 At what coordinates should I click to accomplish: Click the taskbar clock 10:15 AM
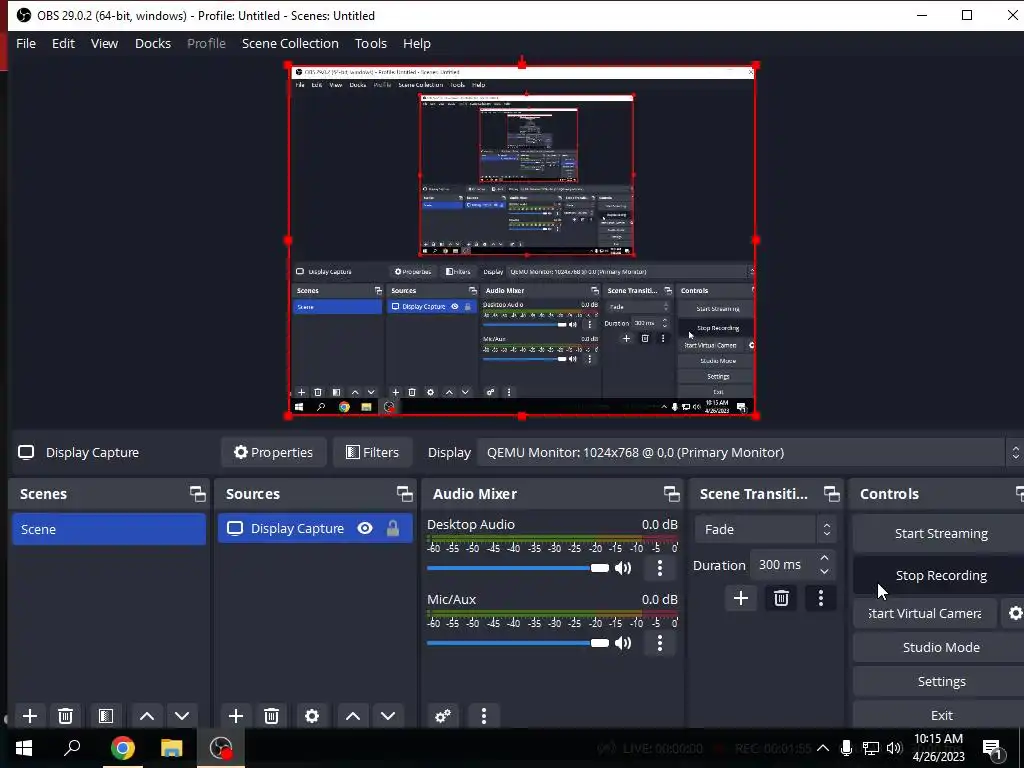point(938,739)
